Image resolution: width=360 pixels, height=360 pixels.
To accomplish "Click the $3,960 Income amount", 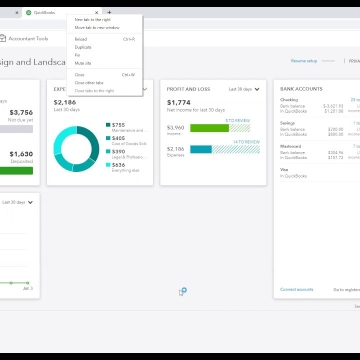I will (175, 127).
